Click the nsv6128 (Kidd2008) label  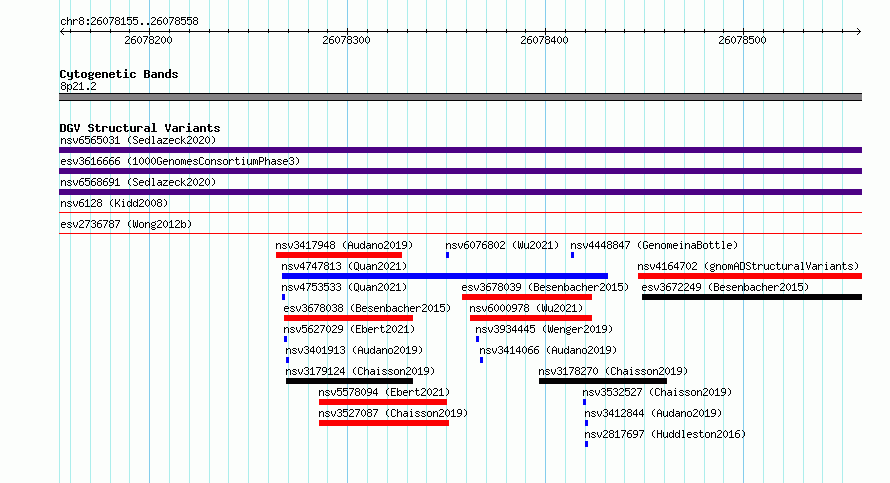pyautogui.click(x=114, y=203)
